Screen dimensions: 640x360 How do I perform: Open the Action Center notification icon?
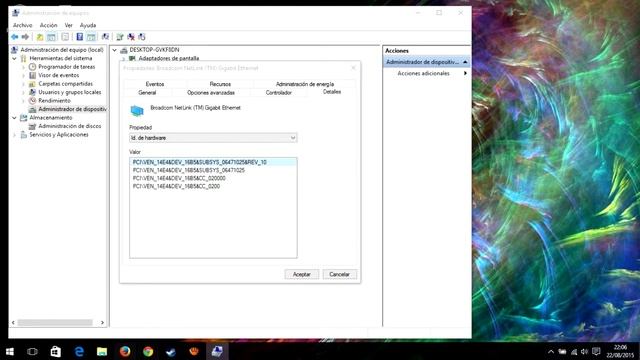596,351
